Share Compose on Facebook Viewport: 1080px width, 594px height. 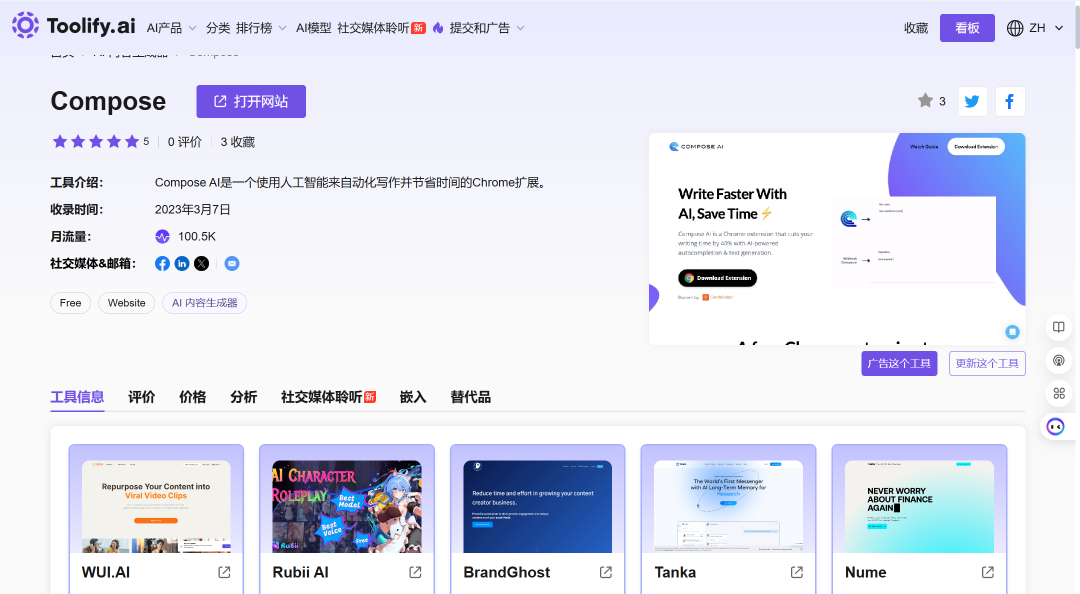point(1010,102)
